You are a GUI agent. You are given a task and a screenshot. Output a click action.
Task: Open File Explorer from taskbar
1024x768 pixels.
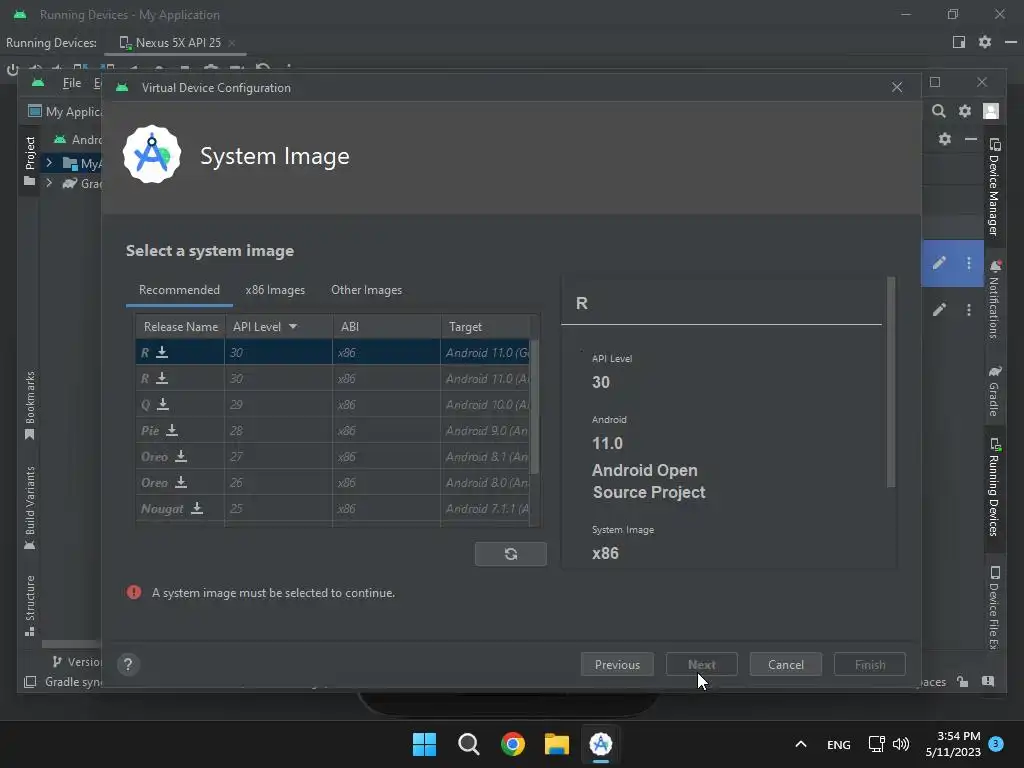(x=557, y=744)
